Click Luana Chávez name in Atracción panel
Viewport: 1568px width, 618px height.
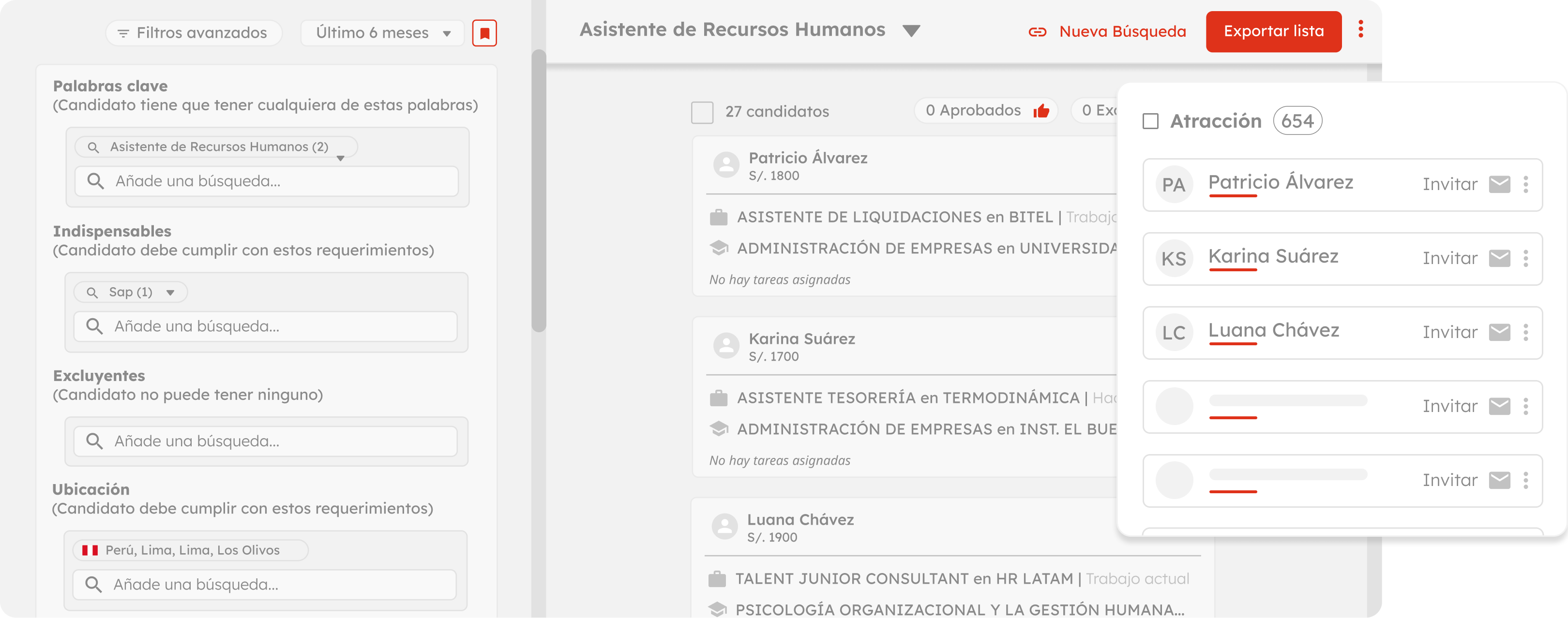(x=1274, y=331)
